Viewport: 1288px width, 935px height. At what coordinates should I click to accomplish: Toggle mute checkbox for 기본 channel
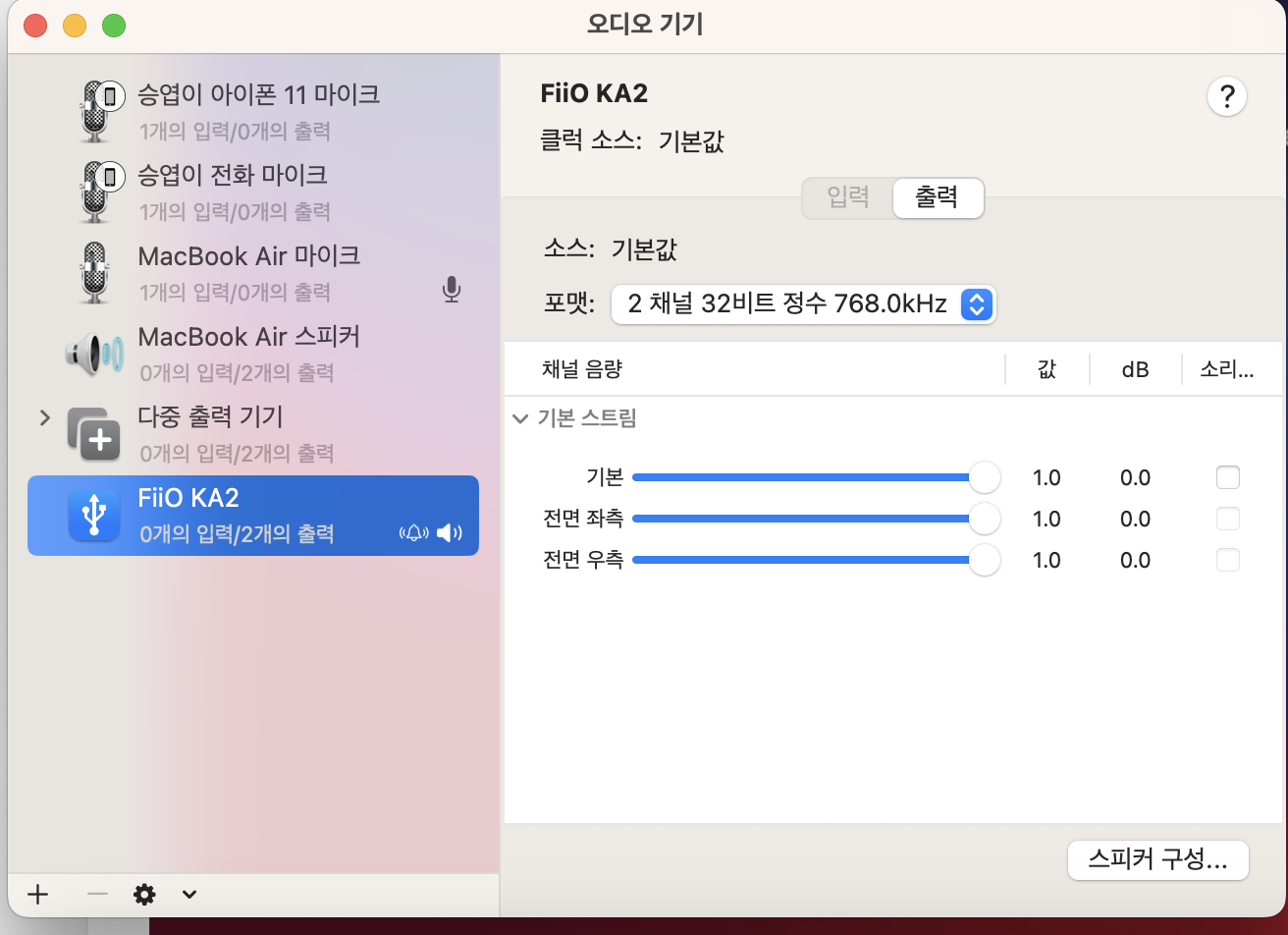point(1227,477)
